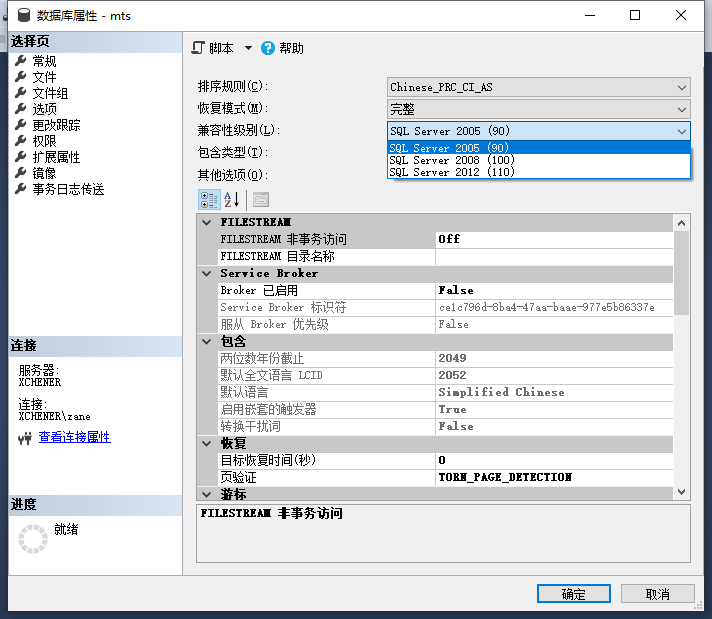Click the wrench icon beside 更改跟踪
712x619 pixels.
pyautogui.click(x=20, y=124)
